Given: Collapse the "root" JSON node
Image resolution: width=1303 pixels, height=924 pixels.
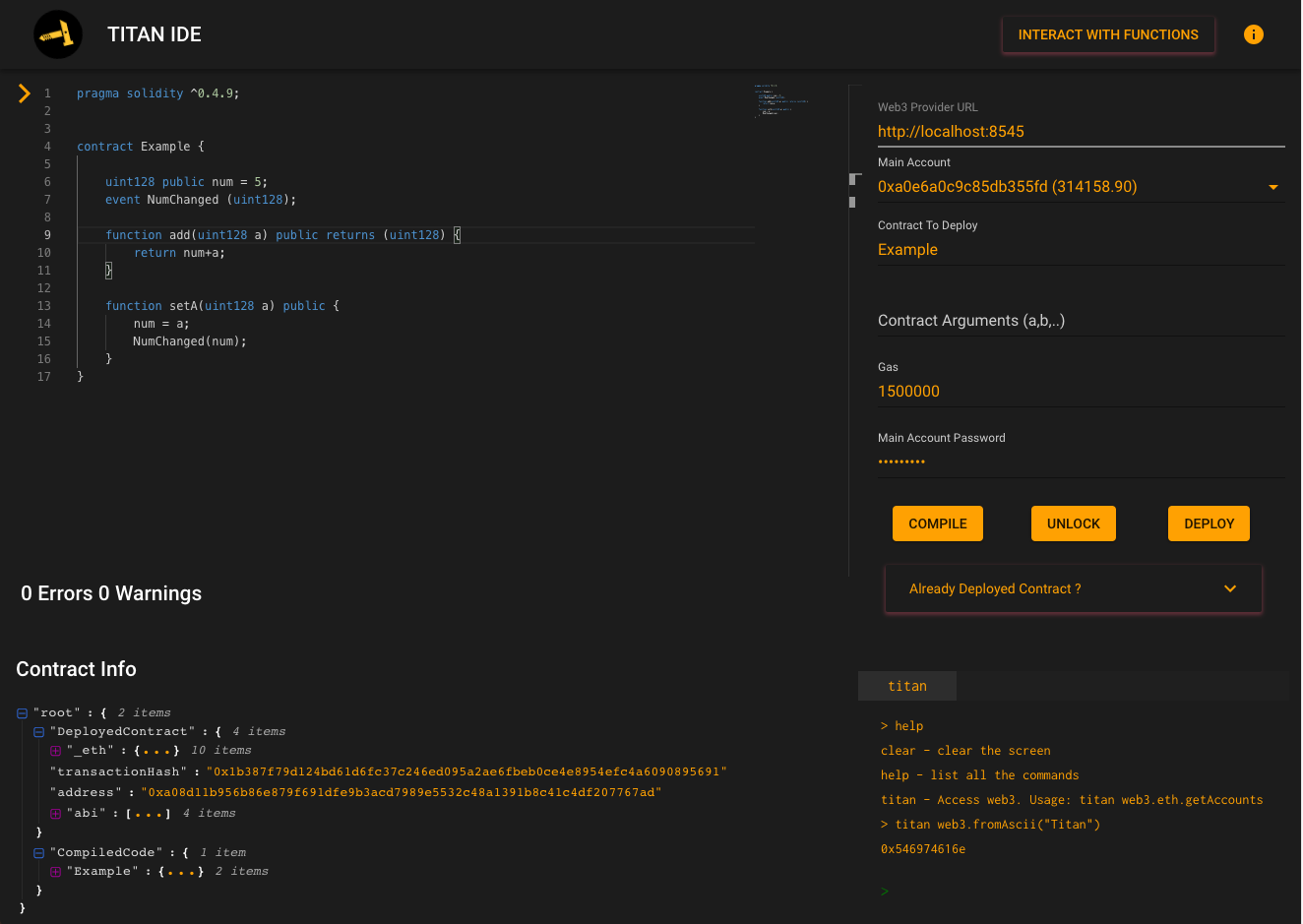Looking at the screenshot, I should (x=23, y=713).
